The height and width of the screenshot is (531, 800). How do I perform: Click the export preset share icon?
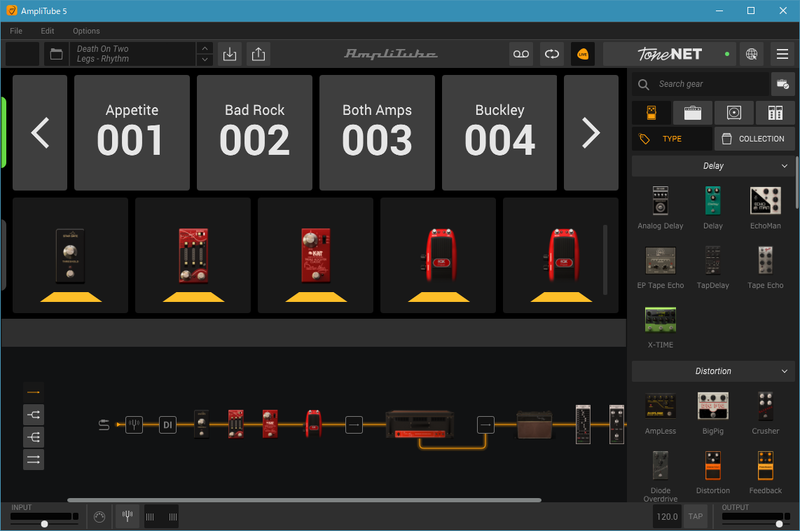point(258,54)
